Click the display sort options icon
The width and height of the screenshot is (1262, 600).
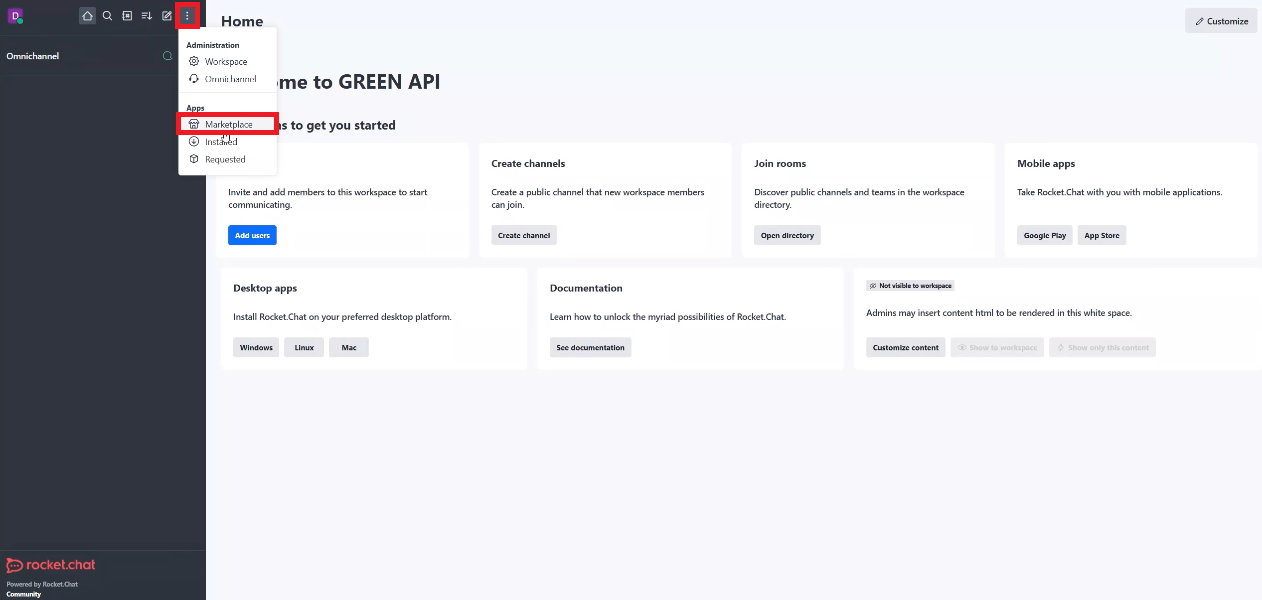(146, 15)
